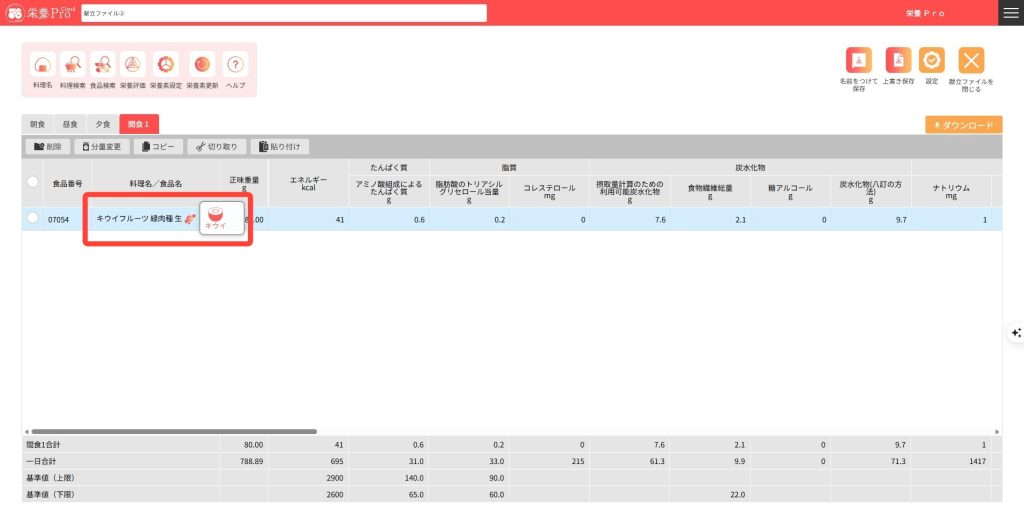The width and height of the screenshot is (1024, 508).
Task: Open the 設定 settings icon
Action: (x=931, y=60)
